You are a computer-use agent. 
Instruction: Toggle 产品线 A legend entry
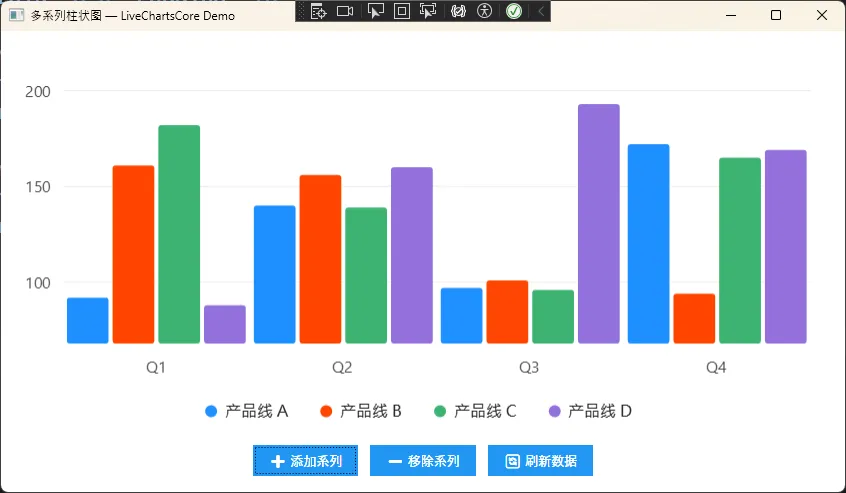click(246, 411)
